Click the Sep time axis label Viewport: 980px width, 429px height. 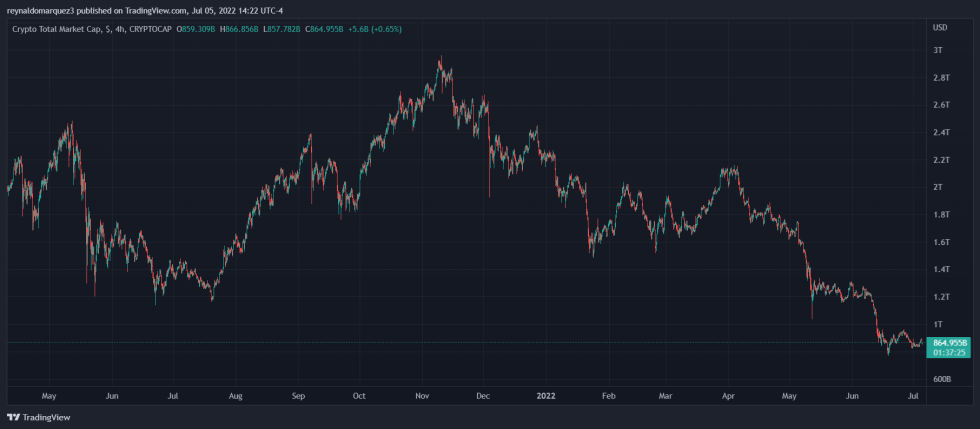tap(298, 396)
